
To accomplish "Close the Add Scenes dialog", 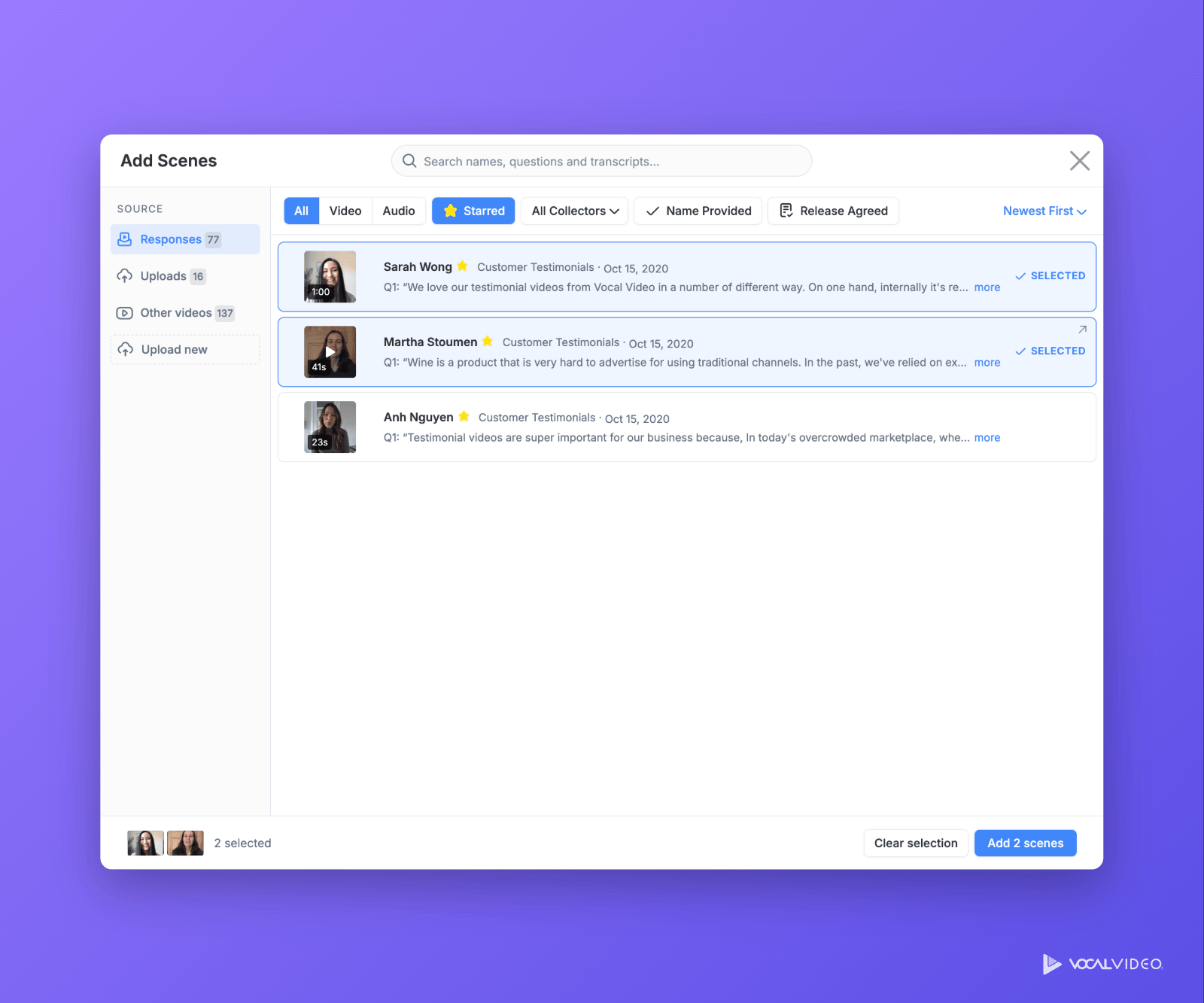I will tap(1080, 160).
